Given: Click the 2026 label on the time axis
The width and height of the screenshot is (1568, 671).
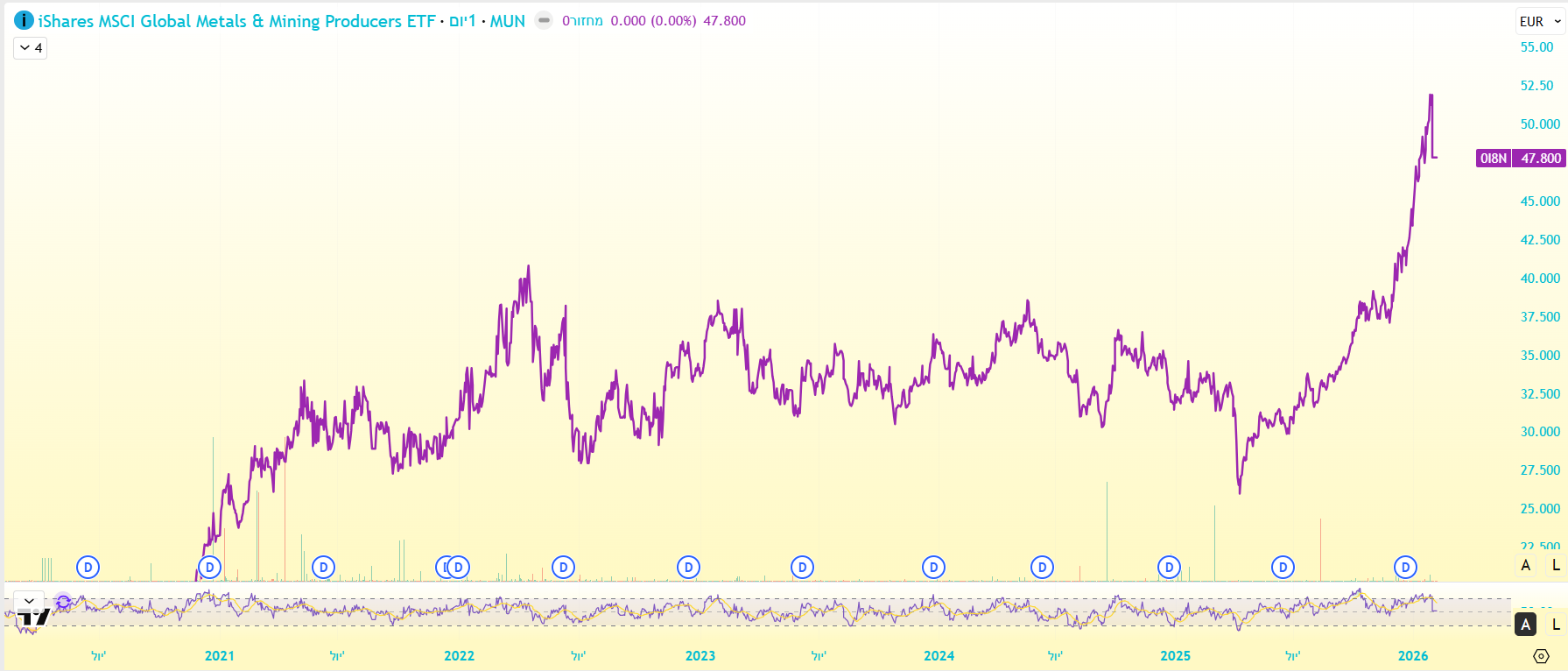Looking at the screenshot, I should 1413,656.
